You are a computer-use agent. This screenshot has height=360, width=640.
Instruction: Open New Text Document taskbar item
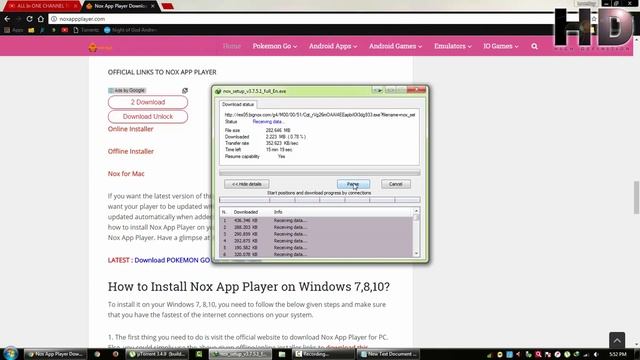point(389,354)
